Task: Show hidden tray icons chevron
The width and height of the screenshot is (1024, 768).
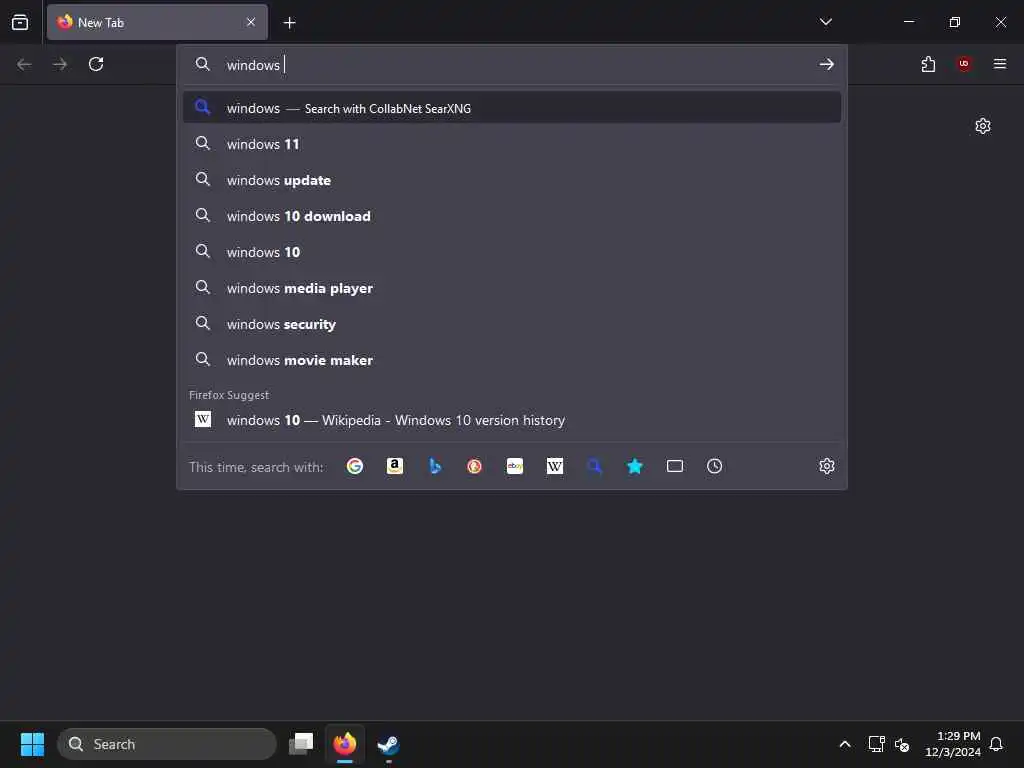Action: pos(844,744)
